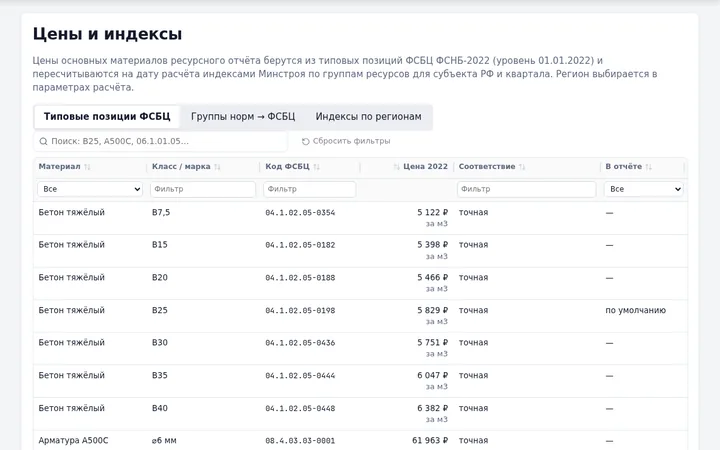Image resolution: width=720 pixels, height=450 pixels.
Task: Click price 5 751 ₽
Action: coord(433,343)
